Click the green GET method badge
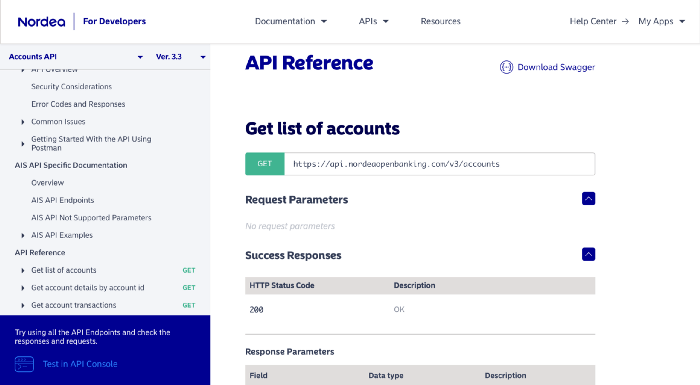 click(x=265, y=164)
